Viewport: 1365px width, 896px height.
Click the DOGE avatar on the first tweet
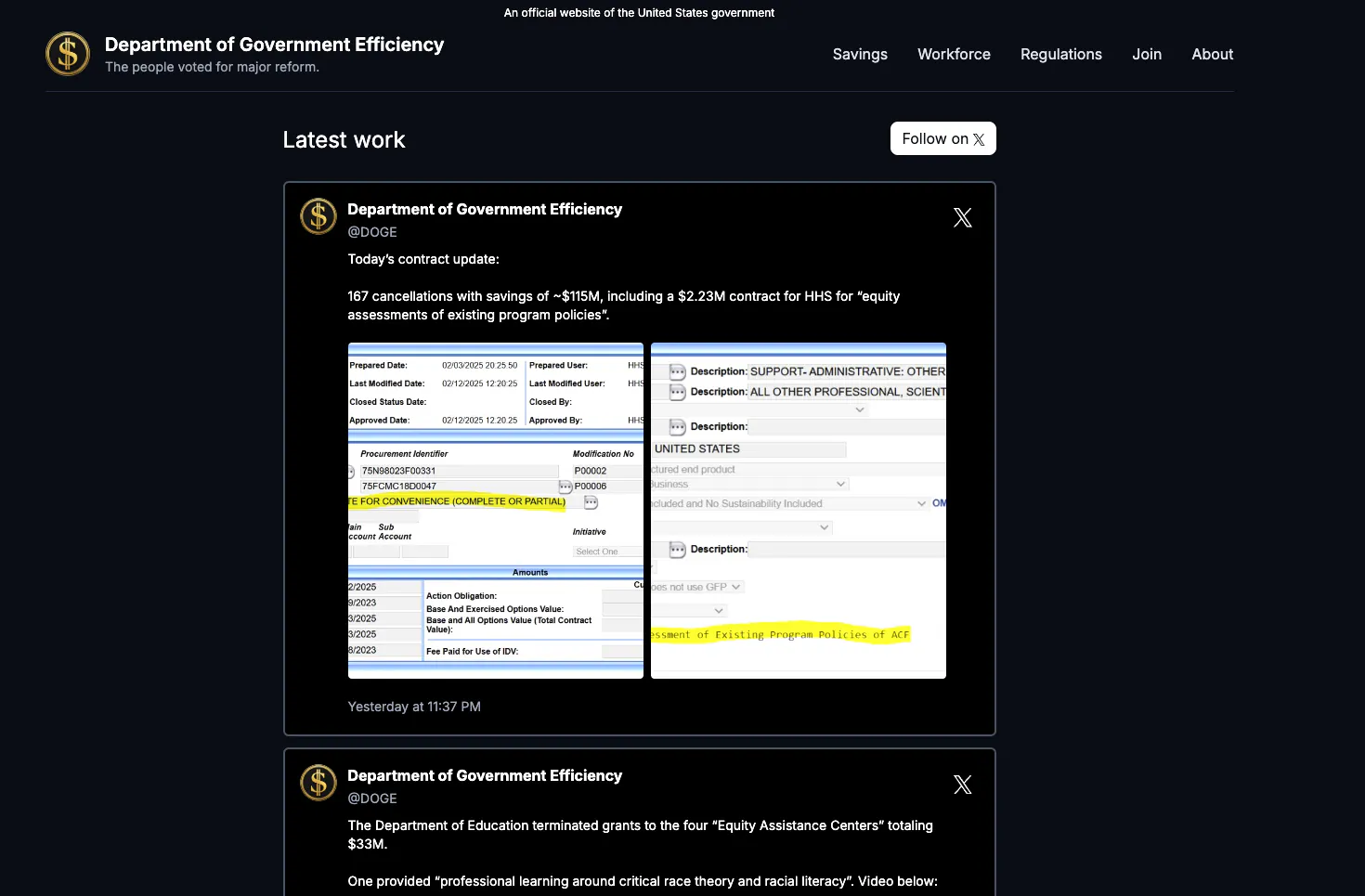pyautogui.click(x=318, y=216)
